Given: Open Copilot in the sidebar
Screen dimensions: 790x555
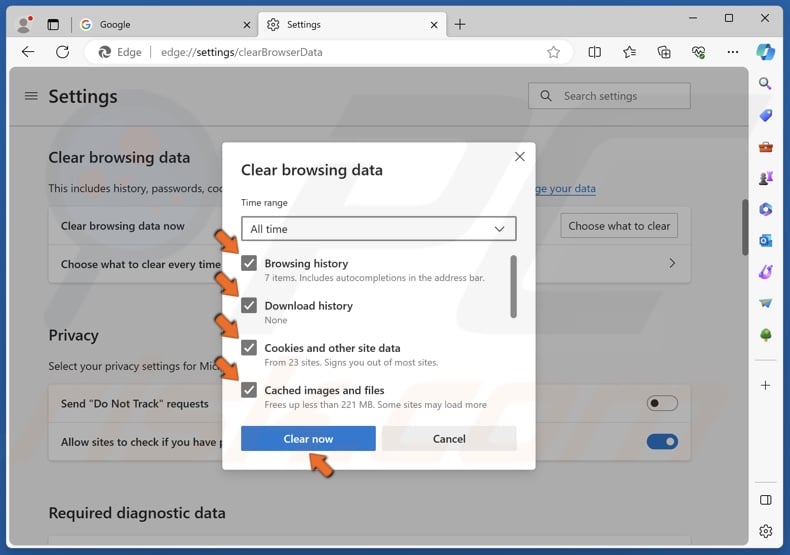Looking at the screenshot, I should (765, 52).
